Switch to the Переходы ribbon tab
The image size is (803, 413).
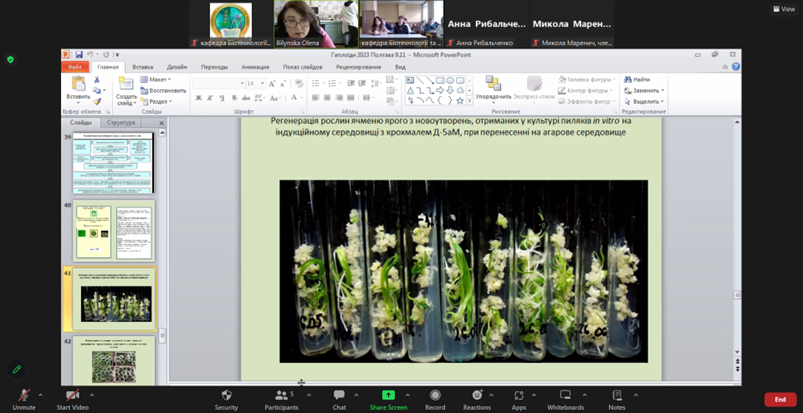214,67
